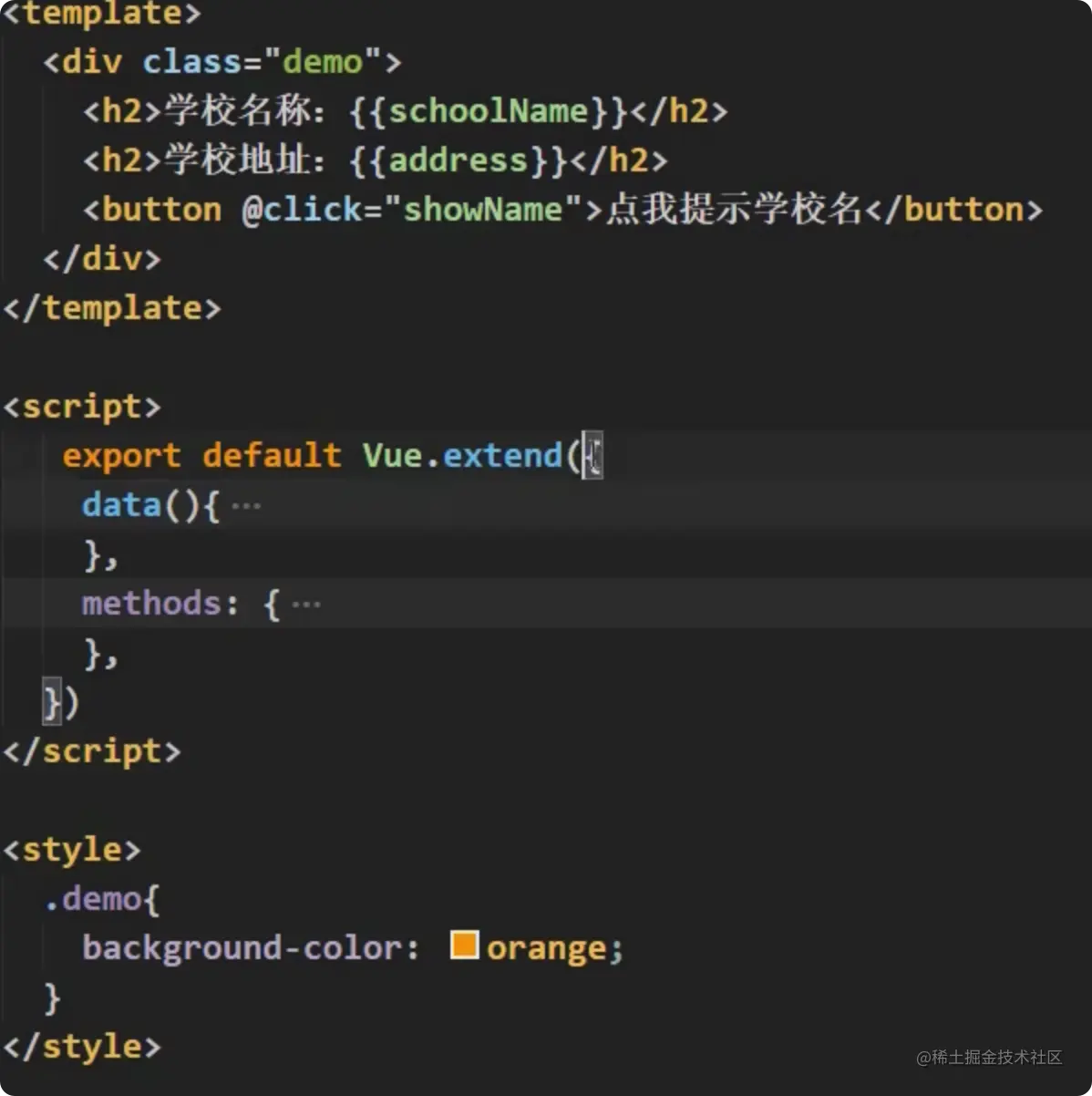Click the 学校名称 heading text

point(237,110)
